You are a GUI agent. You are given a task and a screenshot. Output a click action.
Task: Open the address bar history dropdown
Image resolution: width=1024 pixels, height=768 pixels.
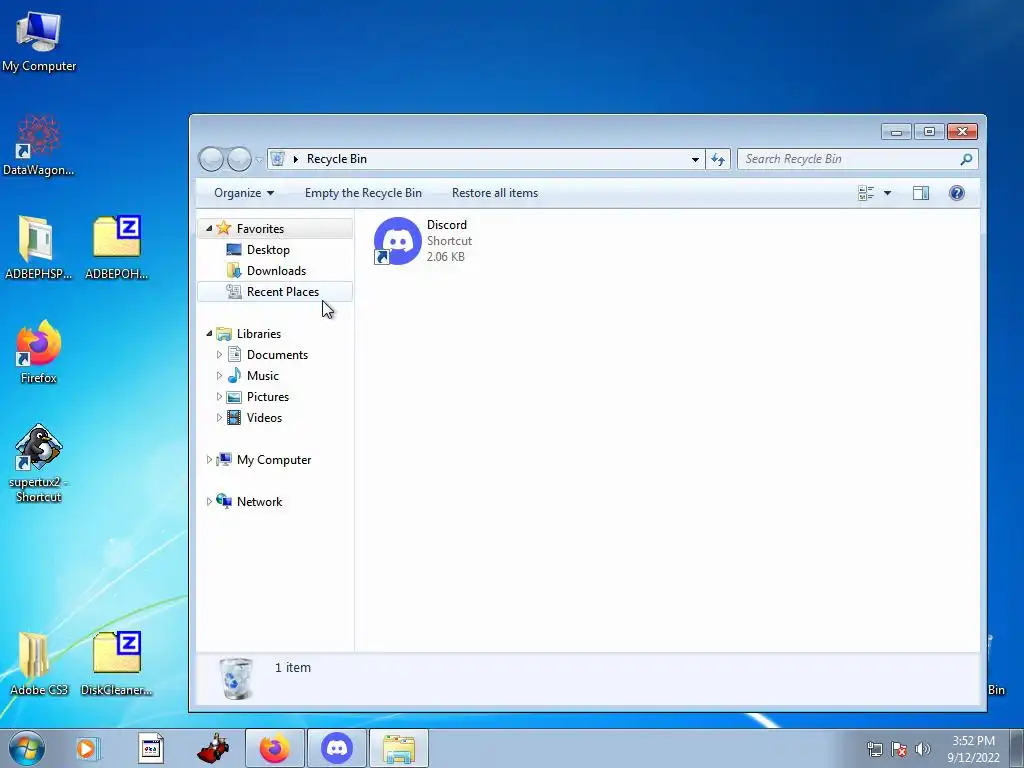click(x=695, y=159)
